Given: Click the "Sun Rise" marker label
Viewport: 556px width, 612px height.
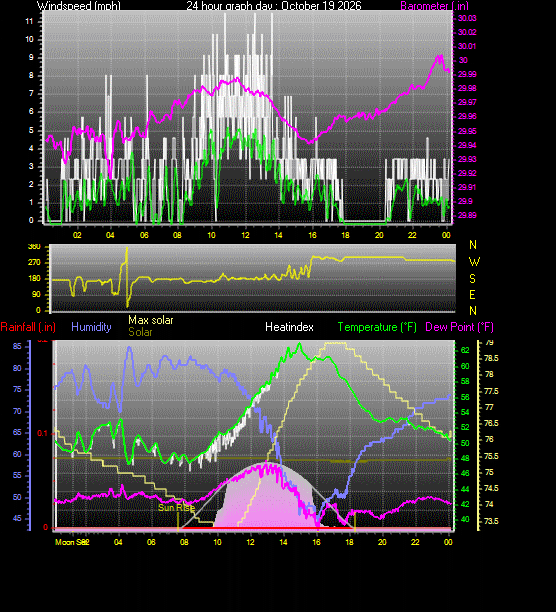Looking at the screenshot, I should (x=176, y=507).
